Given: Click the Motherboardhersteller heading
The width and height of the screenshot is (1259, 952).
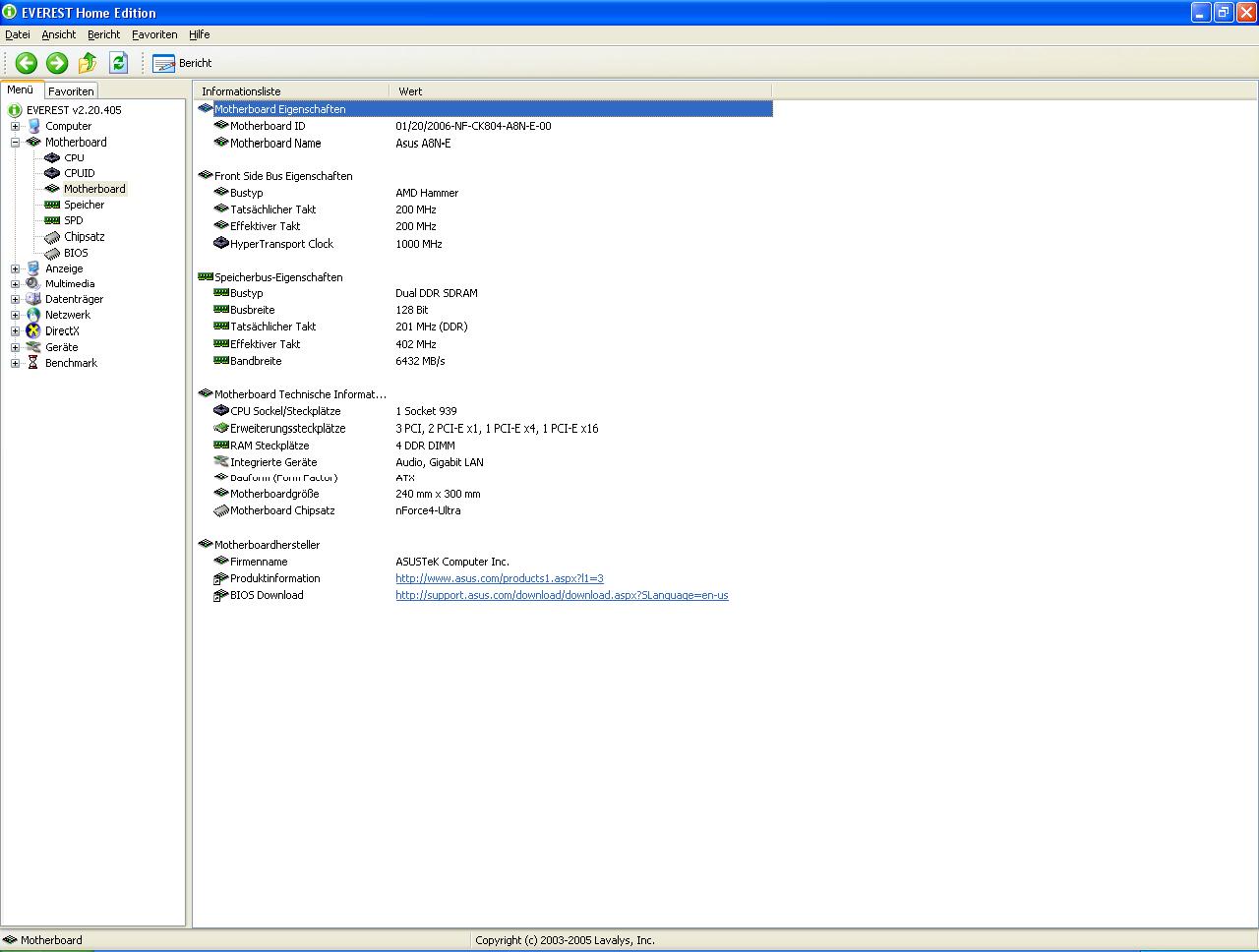Looking at the screenshot, I should pyautogui.click(x=267, y=545).
